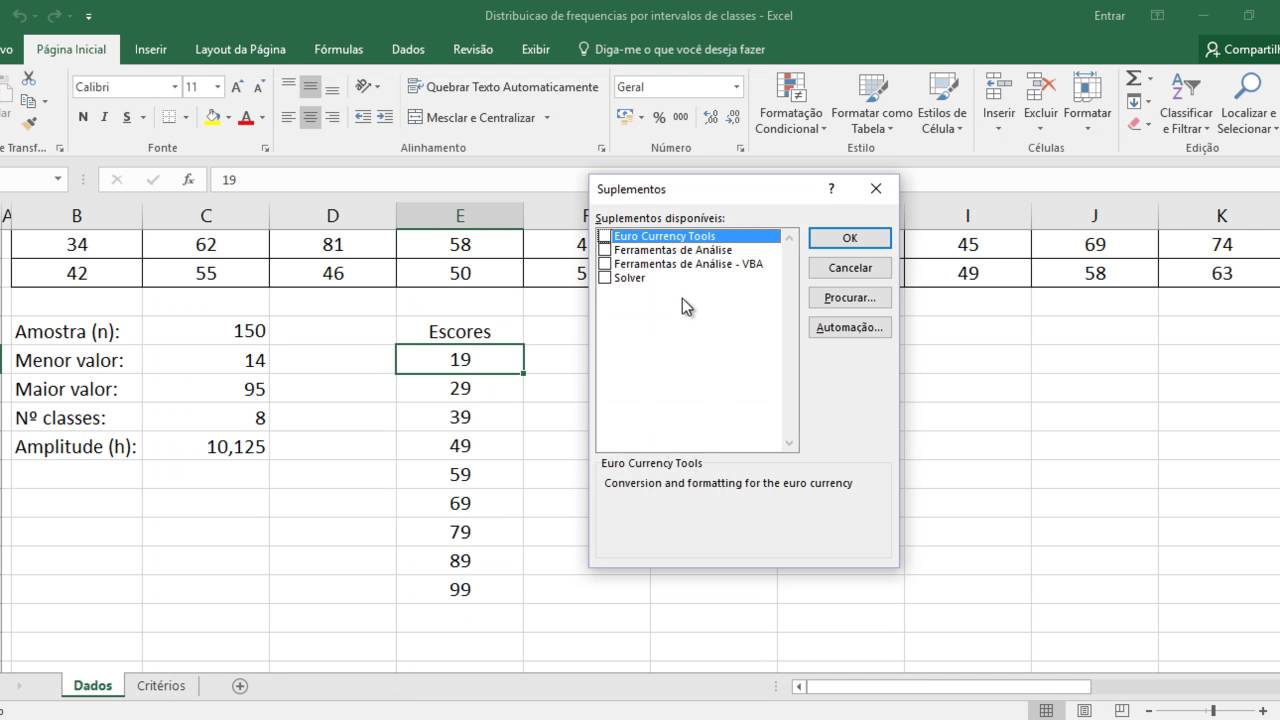Viewport: 1280px width, 720px height.
Task: Click the Fill down icon
Action: pos(1133,101)
